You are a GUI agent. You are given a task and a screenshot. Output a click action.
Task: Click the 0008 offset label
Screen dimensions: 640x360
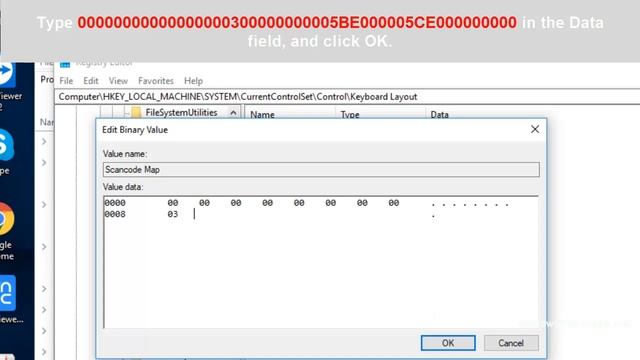115,214
